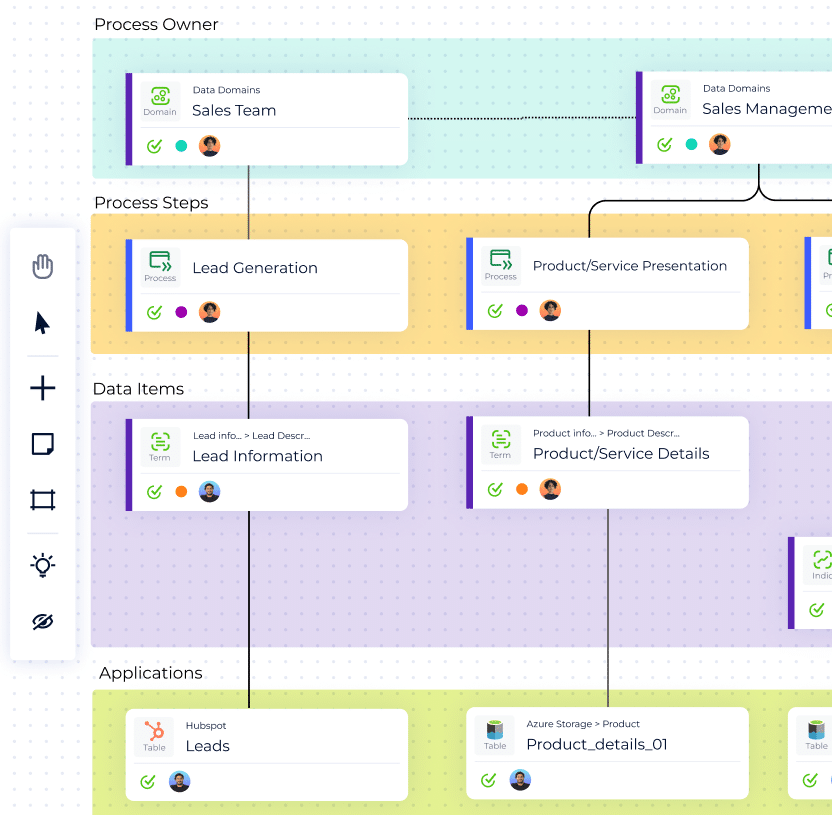
Task: Open the Product/Service Presentation card title
Action: [629, 266]
